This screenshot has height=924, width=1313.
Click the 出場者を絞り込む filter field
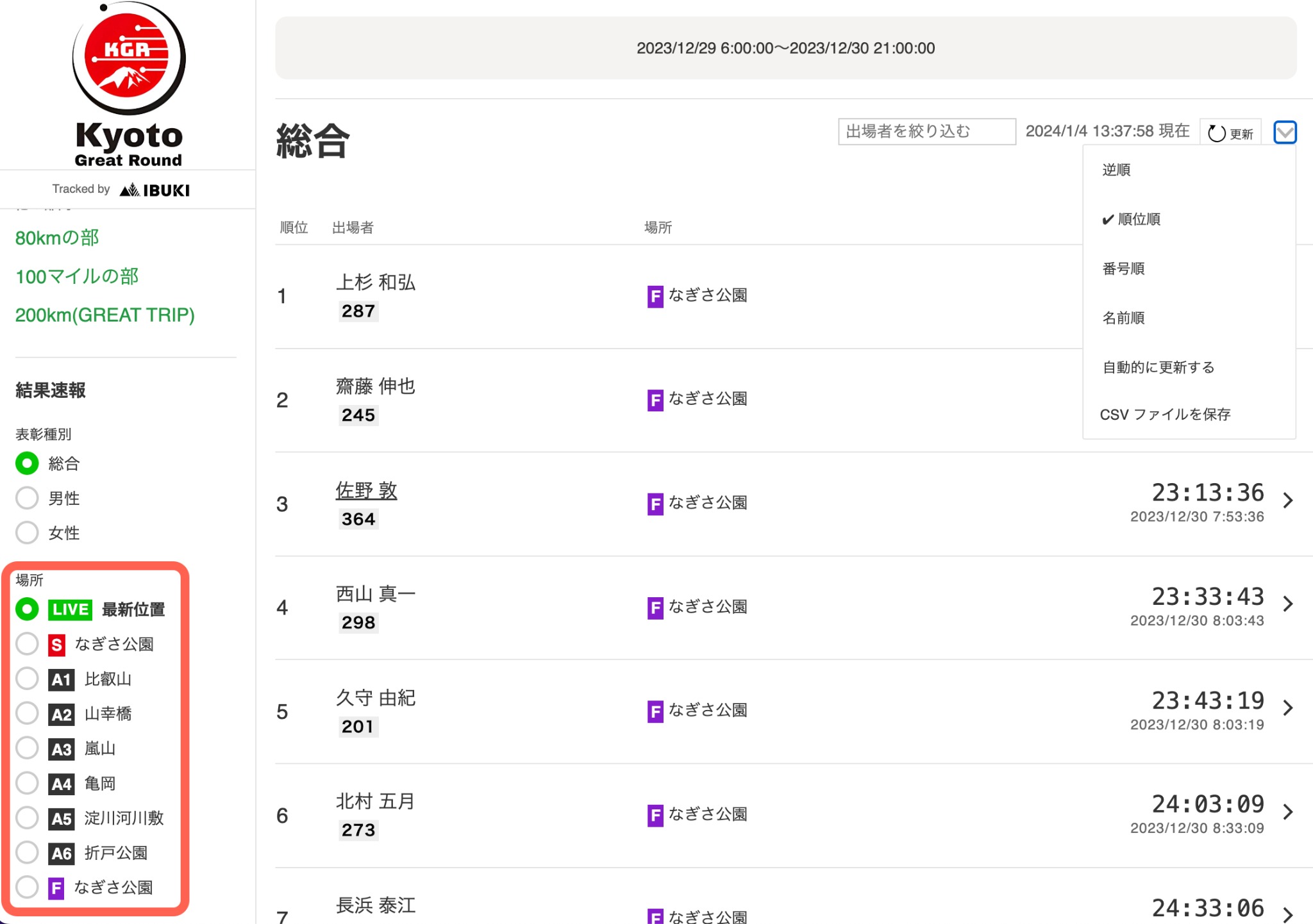[926, 131]
